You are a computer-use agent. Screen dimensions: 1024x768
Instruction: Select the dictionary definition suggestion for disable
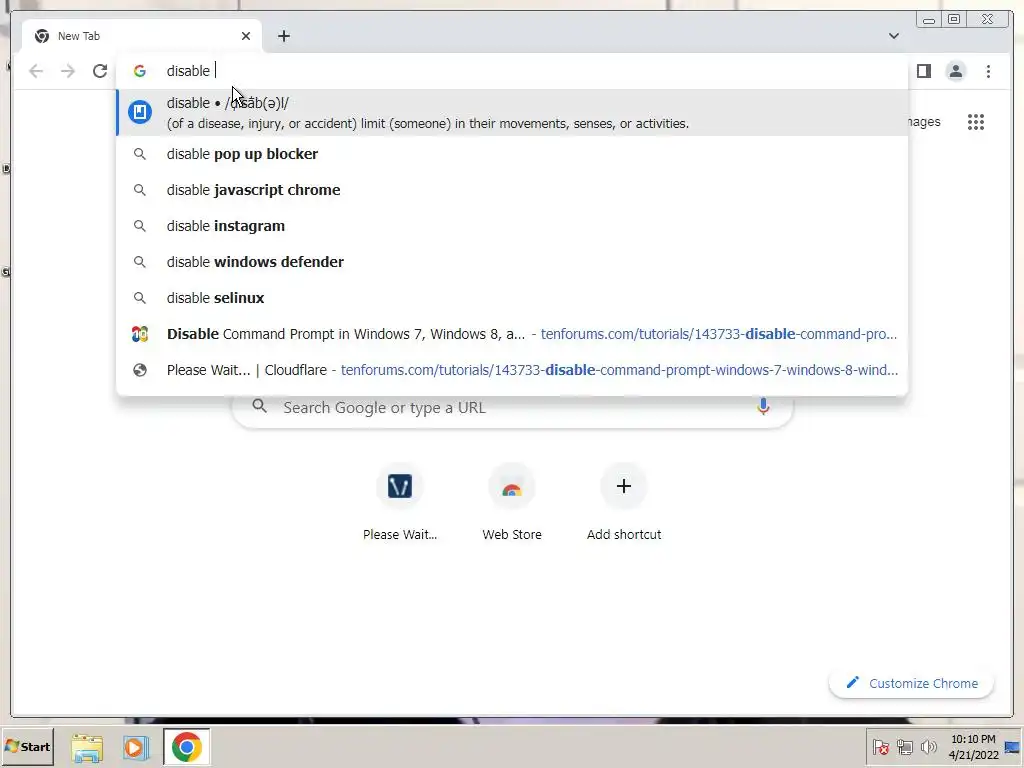point(512,112)
